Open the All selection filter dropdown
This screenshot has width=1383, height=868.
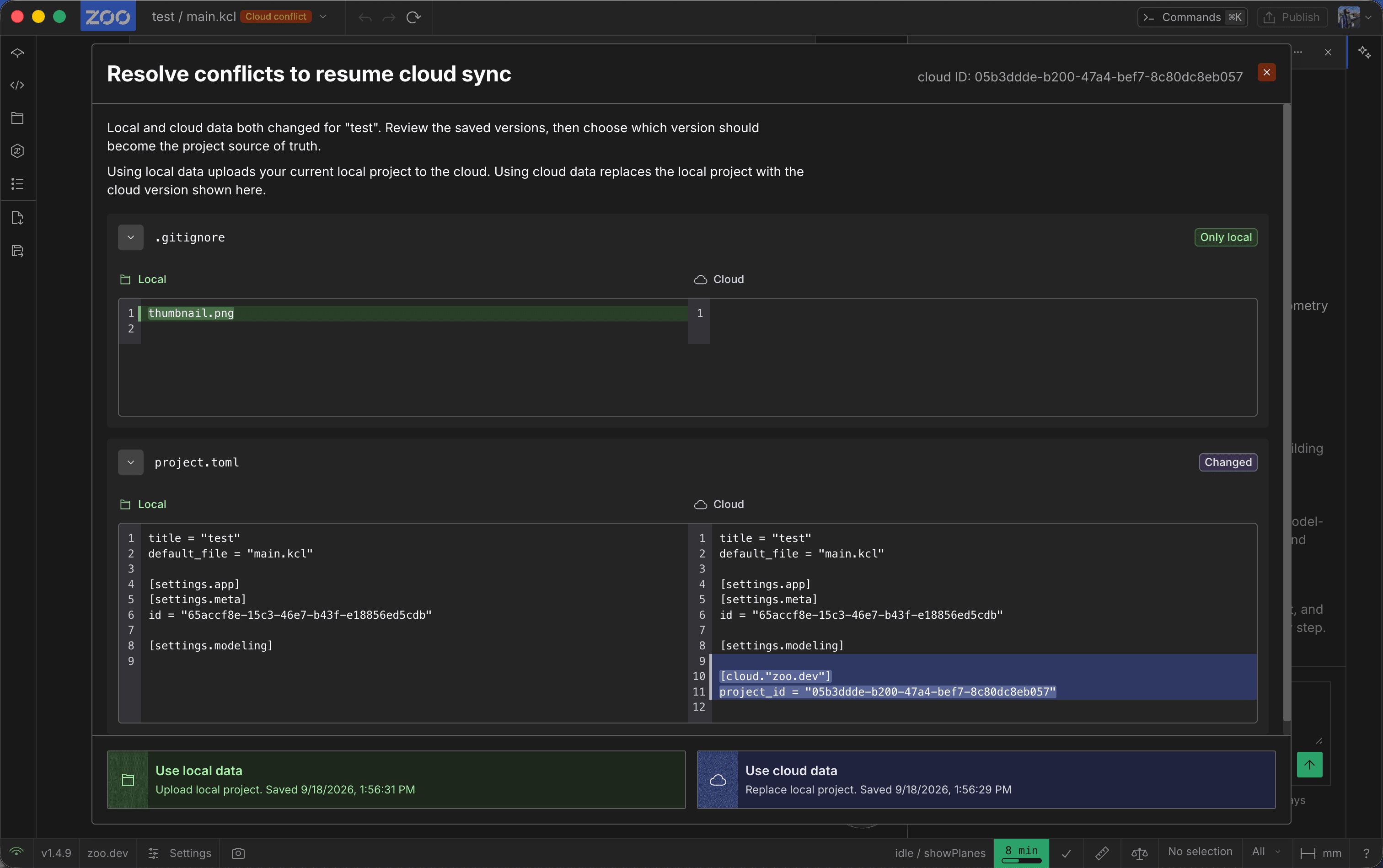tap(1266, 852)
